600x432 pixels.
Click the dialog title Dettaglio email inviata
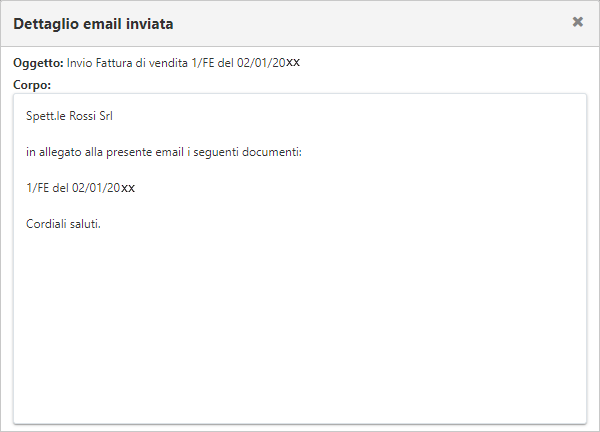(93, 24)
